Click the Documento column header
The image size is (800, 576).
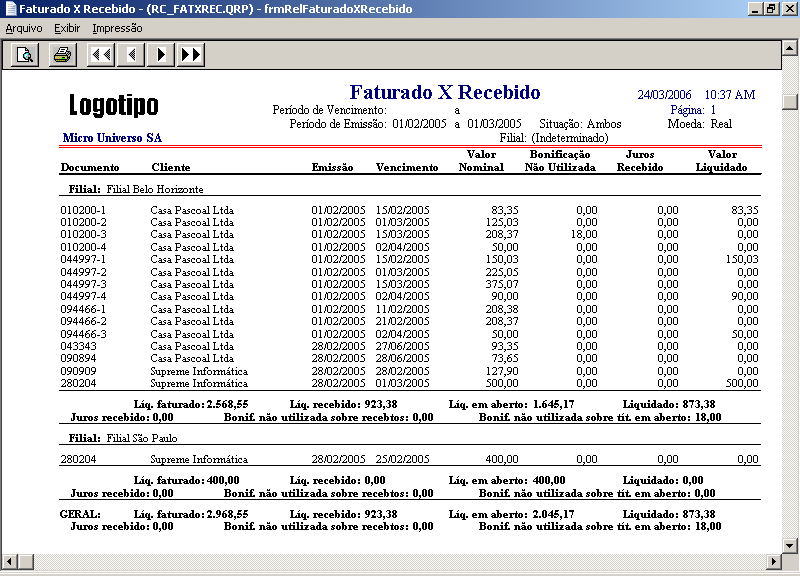[x=90, y=167]
